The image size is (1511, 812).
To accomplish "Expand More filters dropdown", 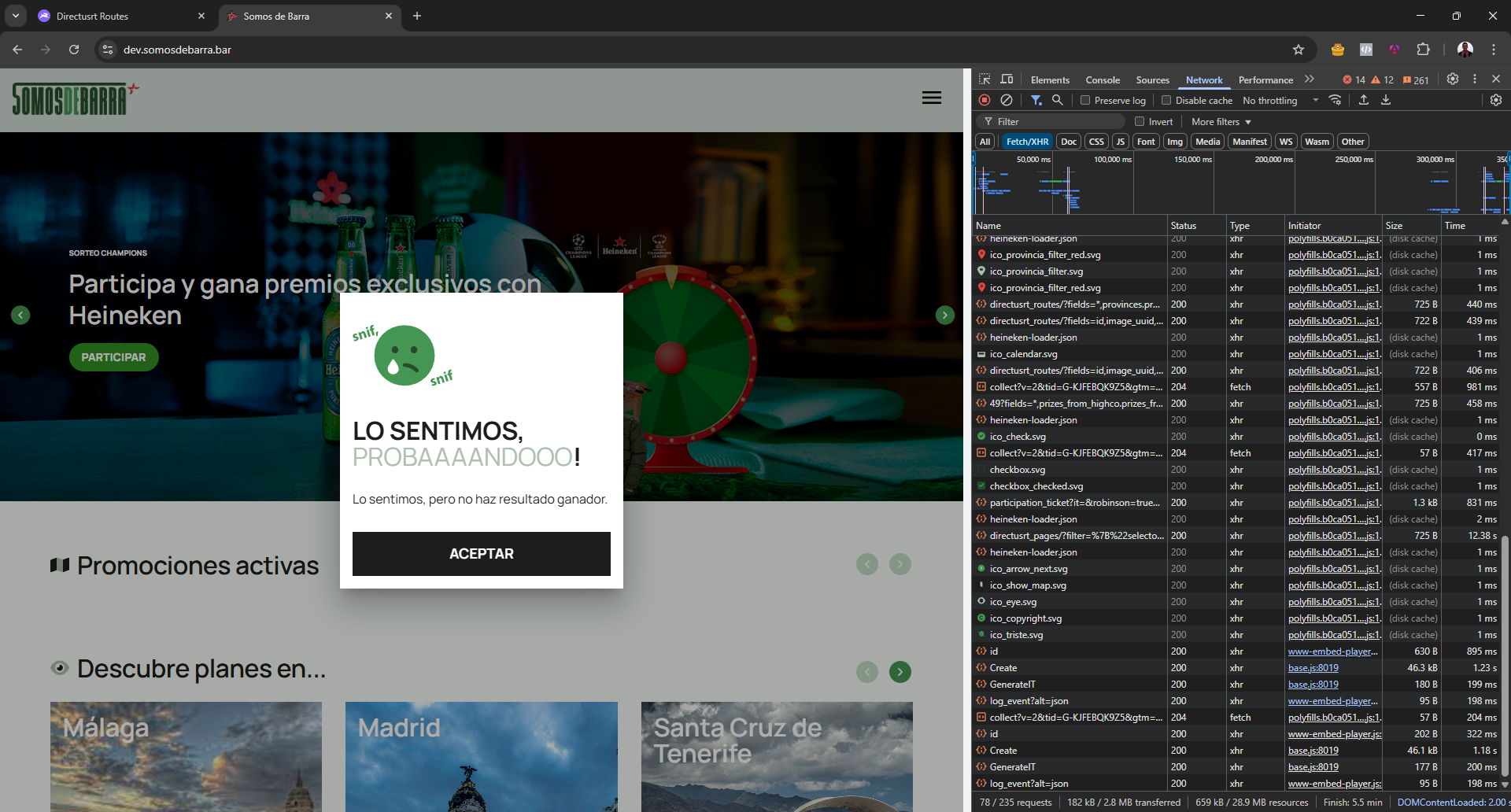I will pyautogui.click(x=1221, y=121).
